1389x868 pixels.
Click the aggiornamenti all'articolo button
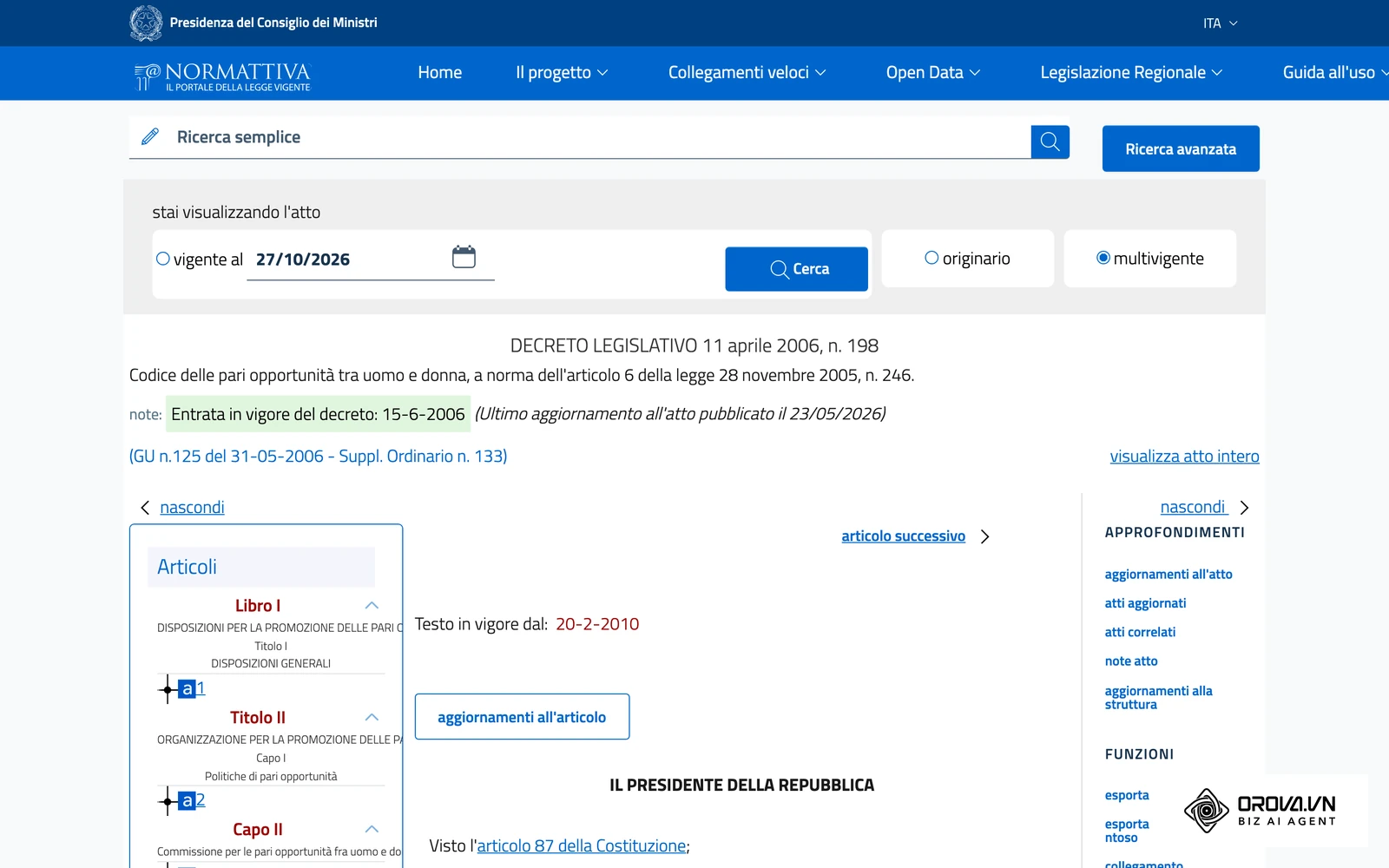(522, 717)
